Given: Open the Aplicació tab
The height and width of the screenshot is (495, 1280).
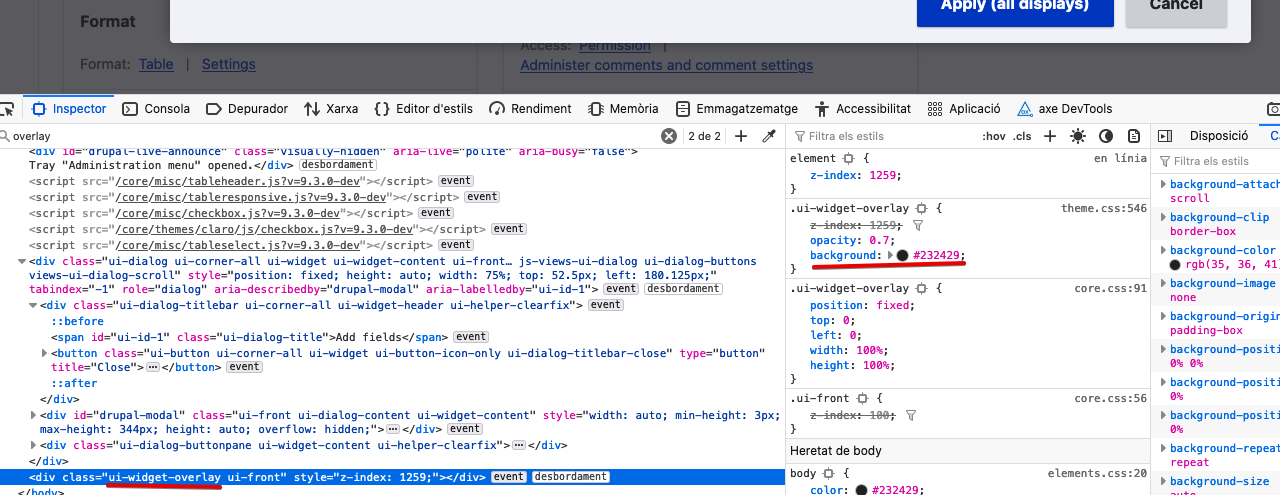Looking at the screenshot, I should pyautogui.click(x=964, y=109).
